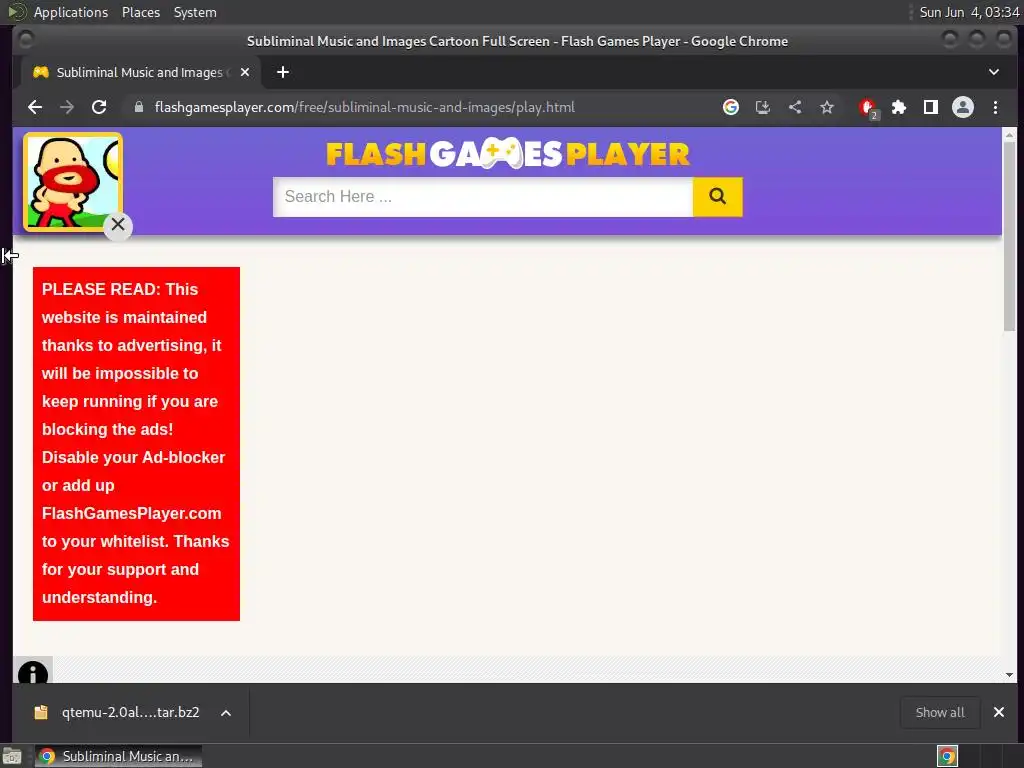The width and height of the screenshot is (1024, 768).
Task: Share this page via share icon
Action: [x=795, y=107]
